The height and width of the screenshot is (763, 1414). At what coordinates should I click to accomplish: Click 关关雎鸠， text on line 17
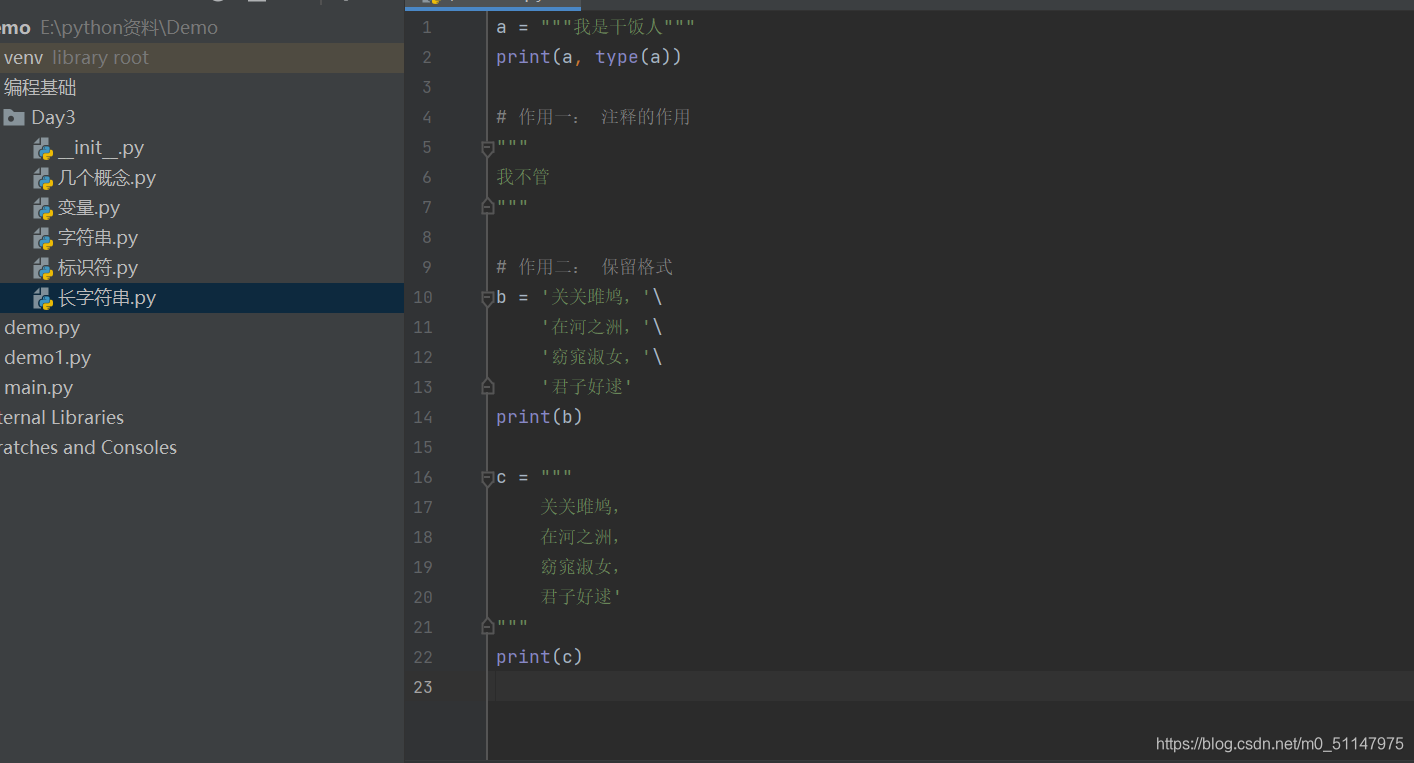581,508
